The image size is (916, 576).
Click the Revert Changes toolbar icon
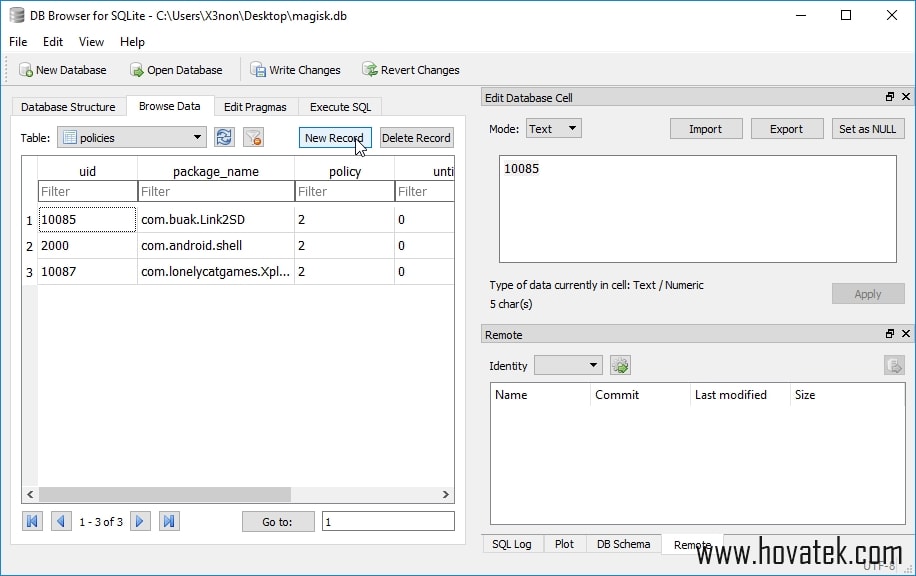click(370, 70)
